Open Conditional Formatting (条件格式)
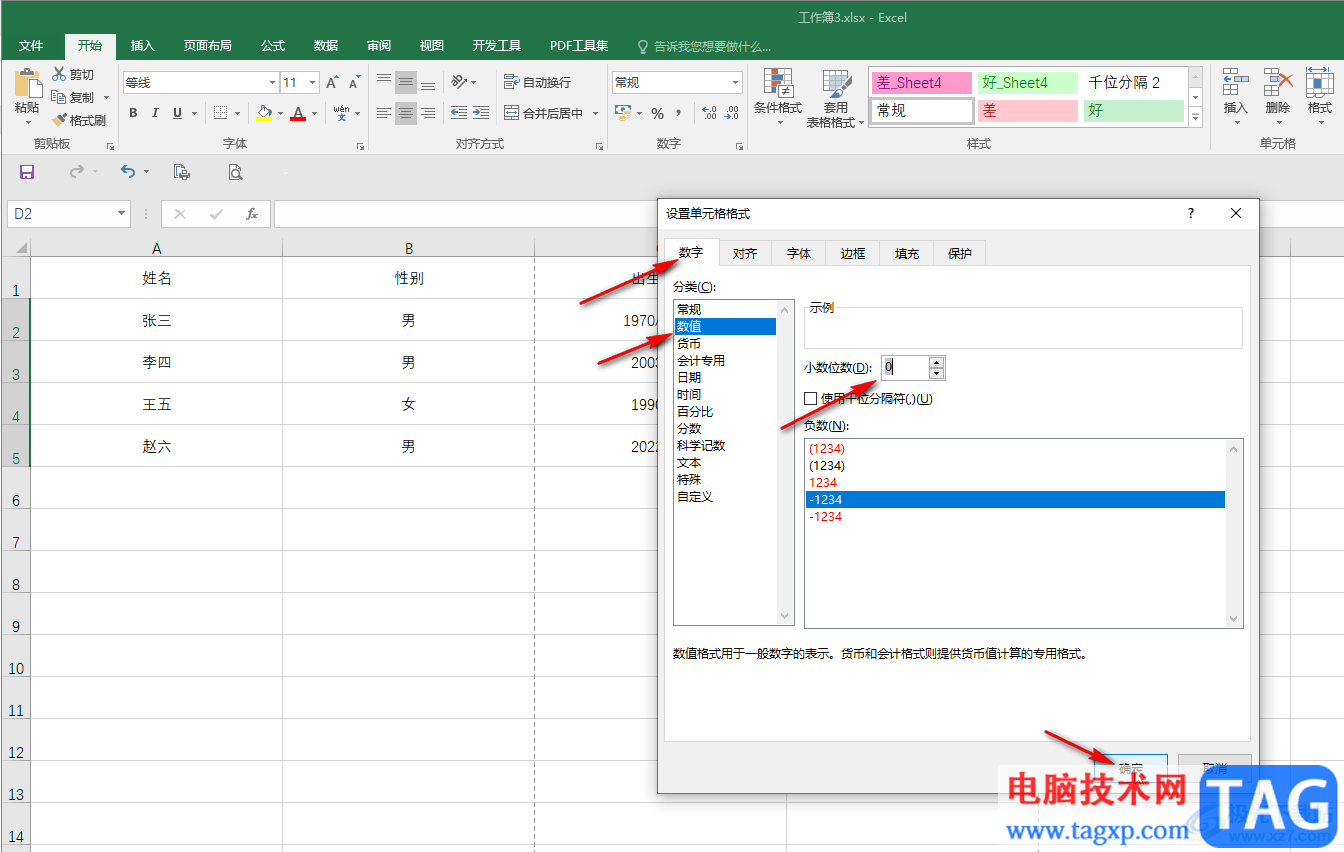This screenshot has height=852, width=1344. [777, 98]
